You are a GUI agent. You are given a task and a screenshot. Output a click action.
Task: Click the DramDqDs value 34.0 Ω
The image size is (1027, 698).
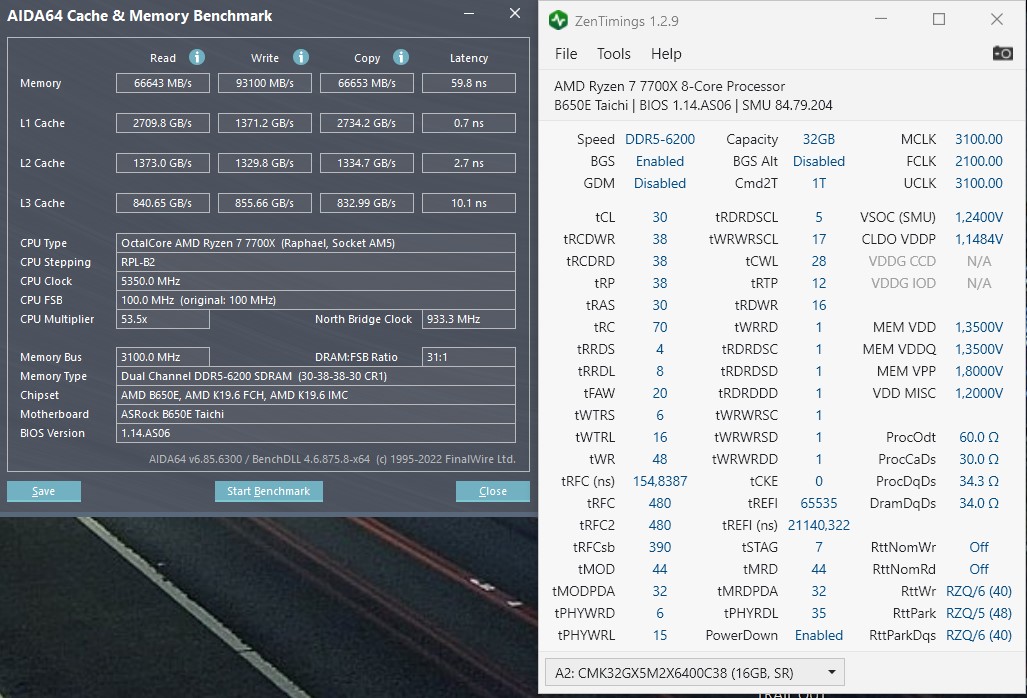[979, 504]
